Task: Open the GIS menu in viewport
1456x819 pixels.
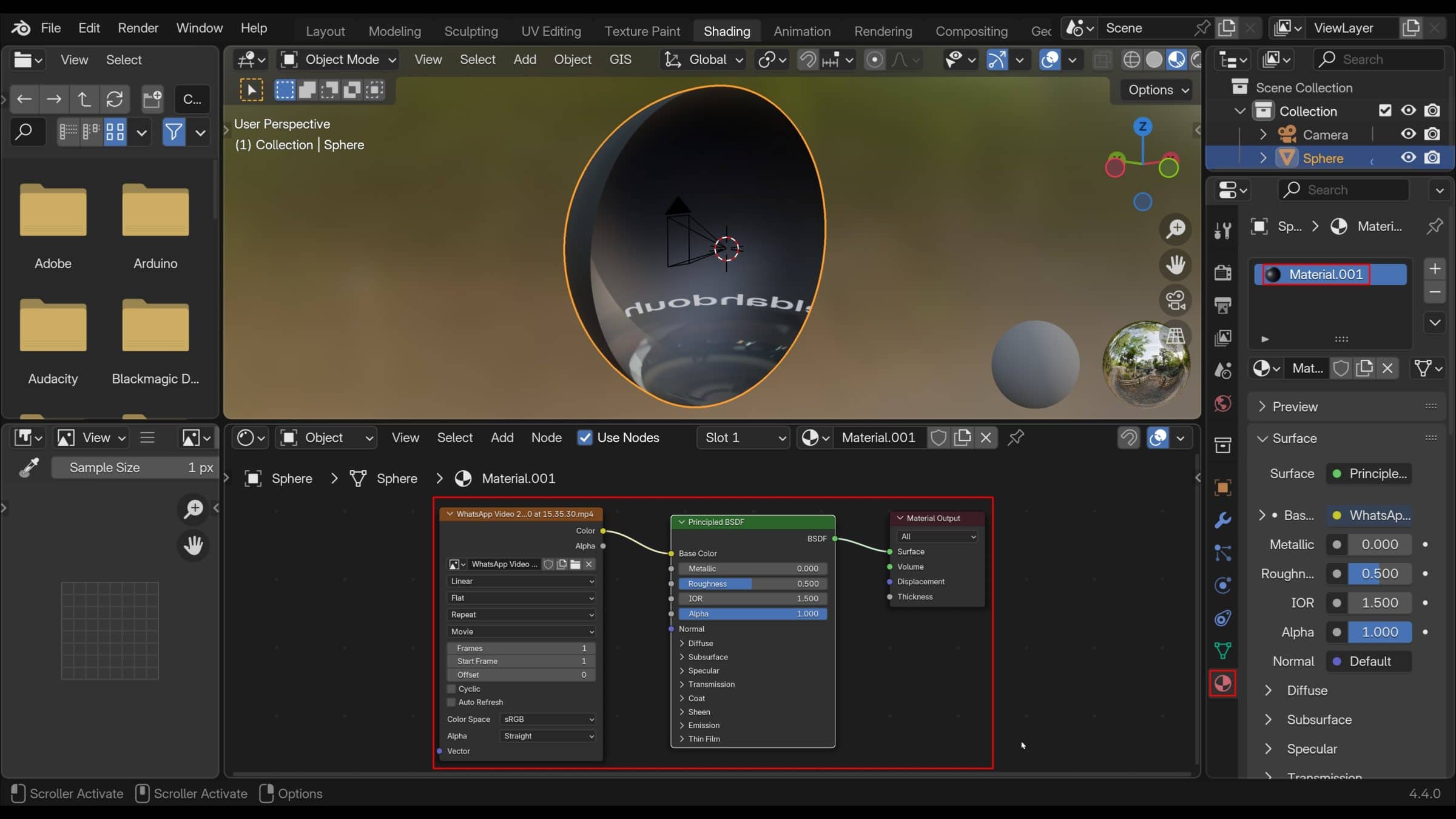Action: [x=620, y=59]
